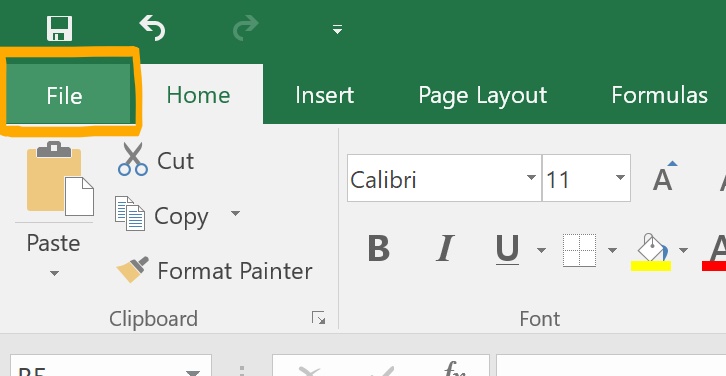Cut selection with scissors icon

coord(133,159)
